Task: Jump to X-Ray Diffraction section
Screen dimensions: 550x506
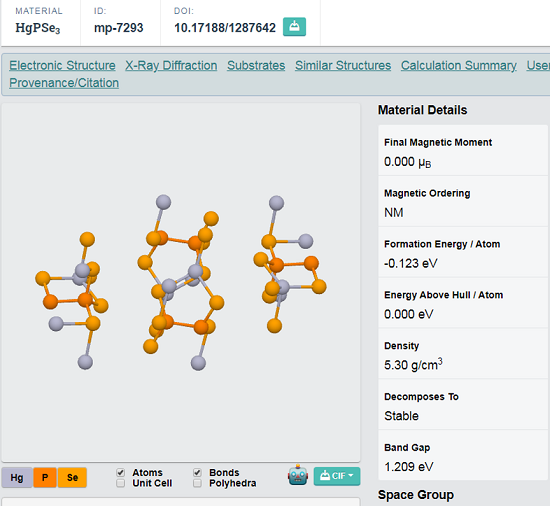Action: (x=171, y=65)
